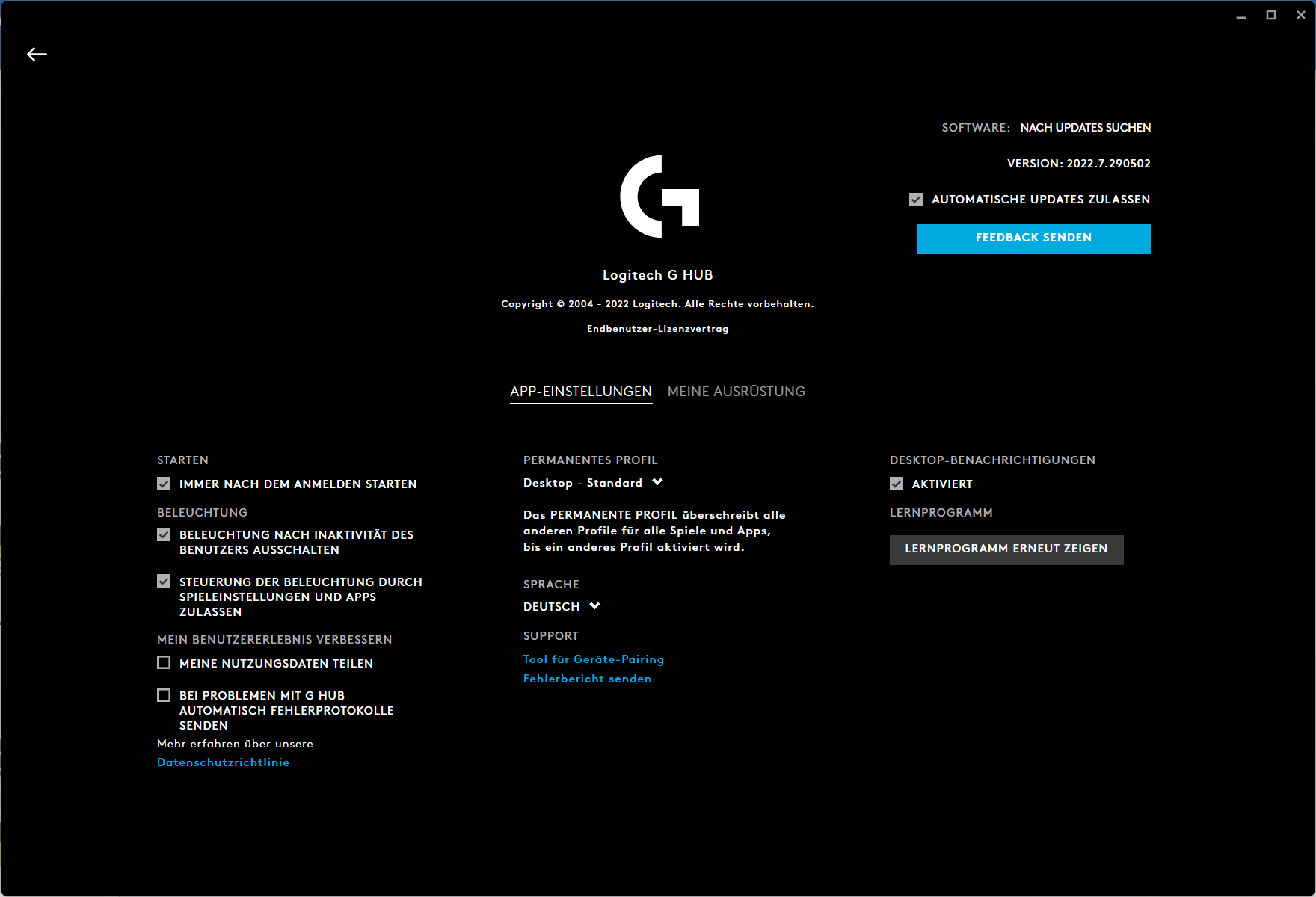
Task: Click the Copyright 2004 - 2022 Logitech text
Action: click(x=658, y=304)
